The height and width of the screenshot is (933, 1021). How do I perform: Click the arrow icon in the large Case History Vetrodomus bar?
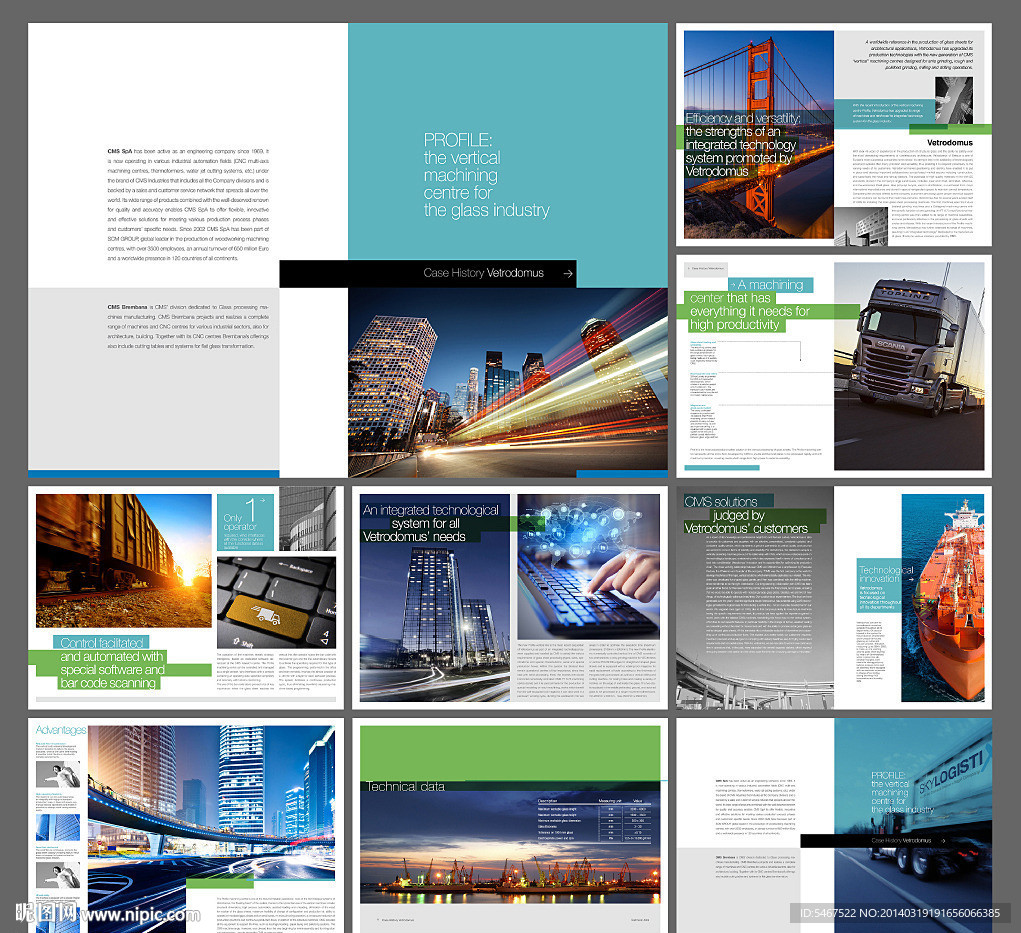[x=568, y=273]
